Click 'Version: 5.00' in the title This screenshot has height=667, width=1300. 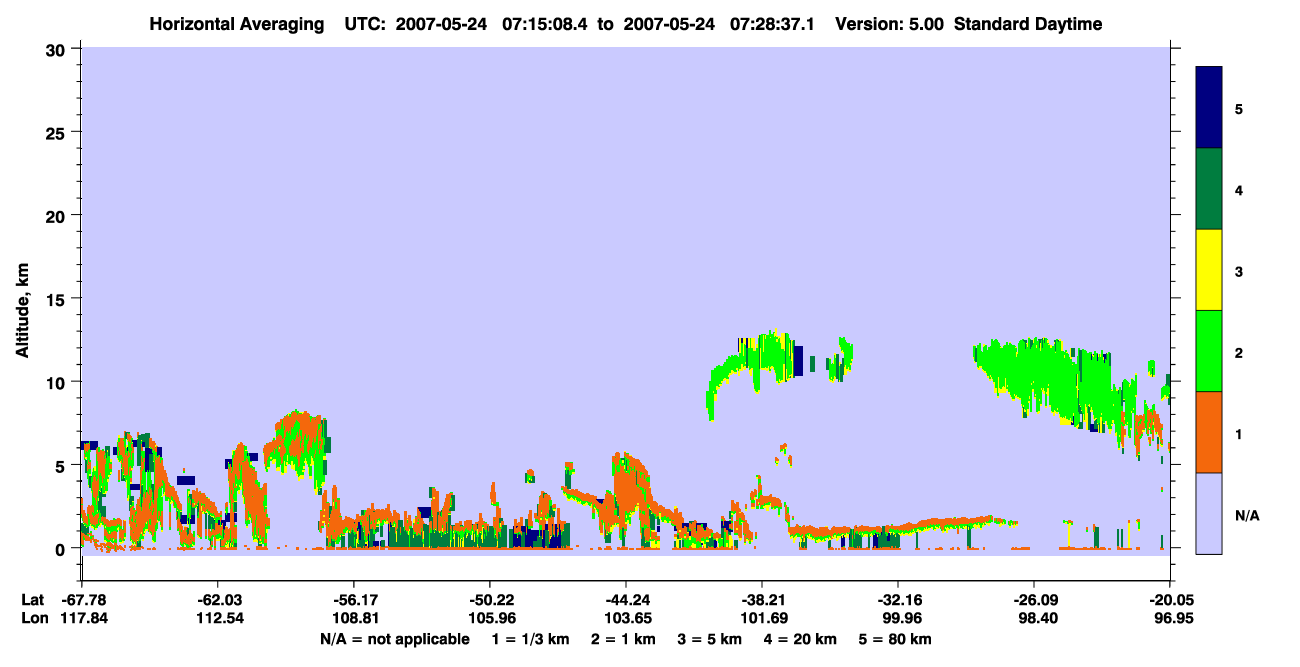coord(890,24)
